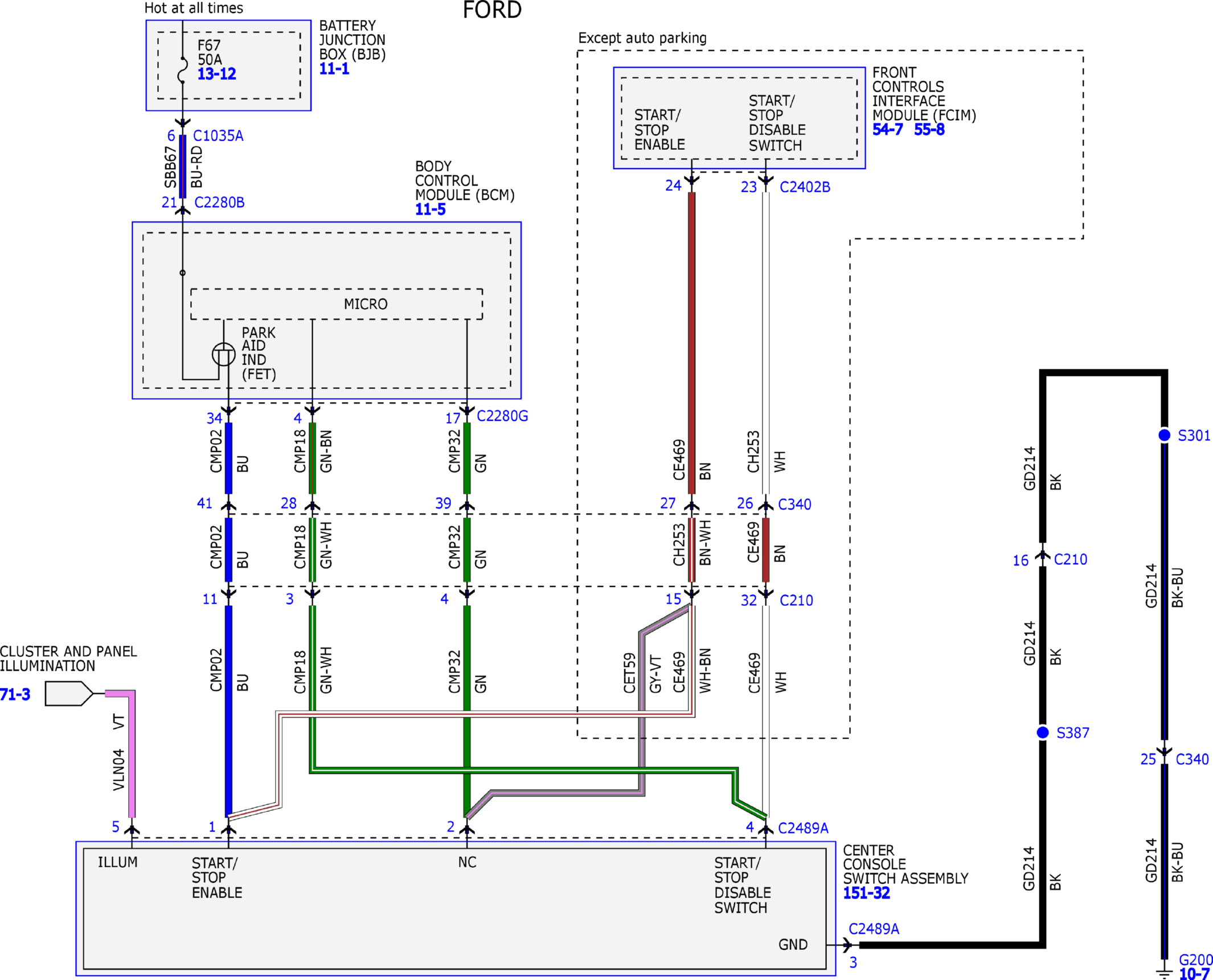Image resolution: width=1213 pixels, height=980 pixels.
Task: Select pin number 23 on C2402B
Action: (748, 187)
